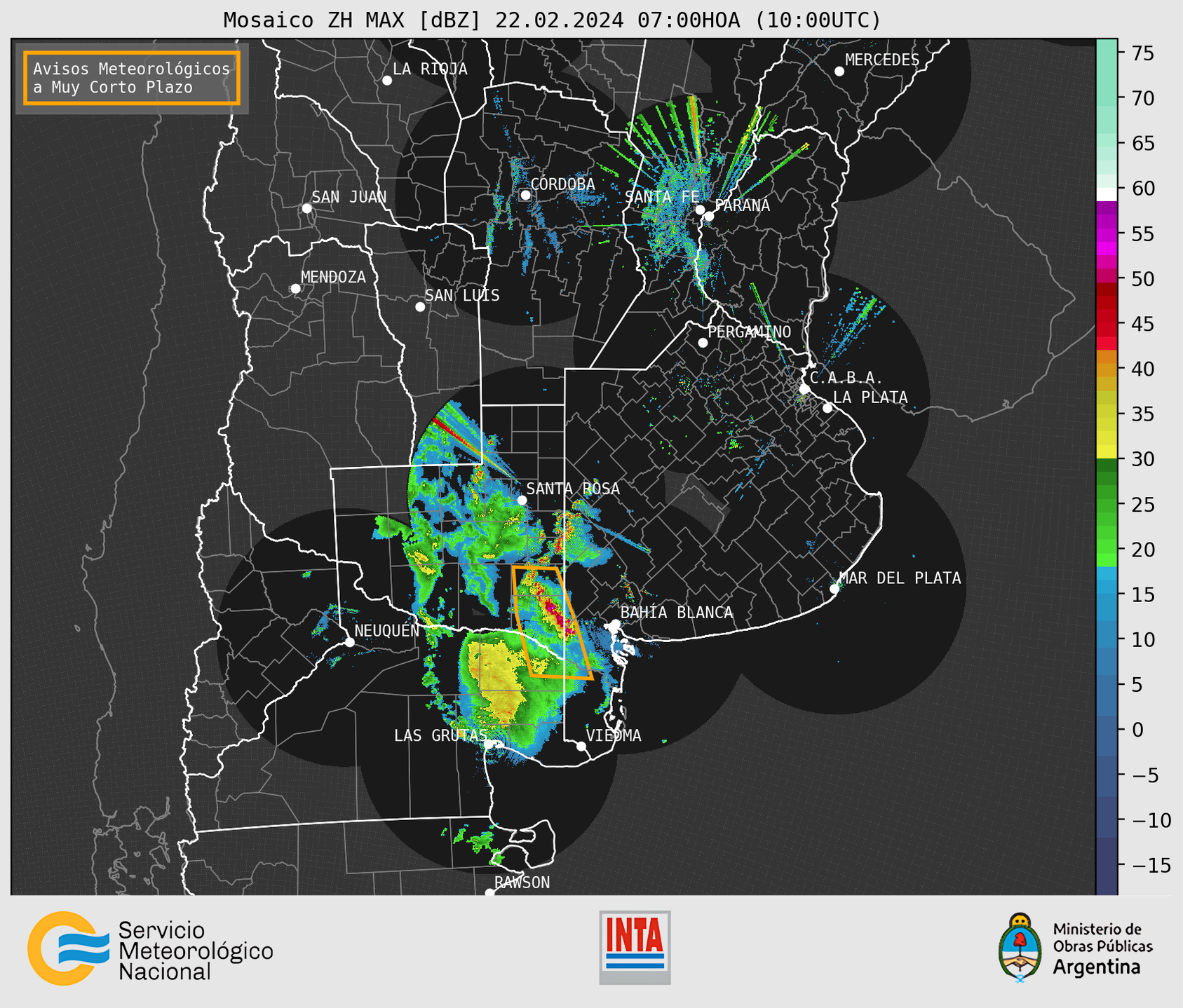This screenshot has width=1183, height=1008.
Task: Click the MAR DEL PLATA label text
Action: [900, 578]
